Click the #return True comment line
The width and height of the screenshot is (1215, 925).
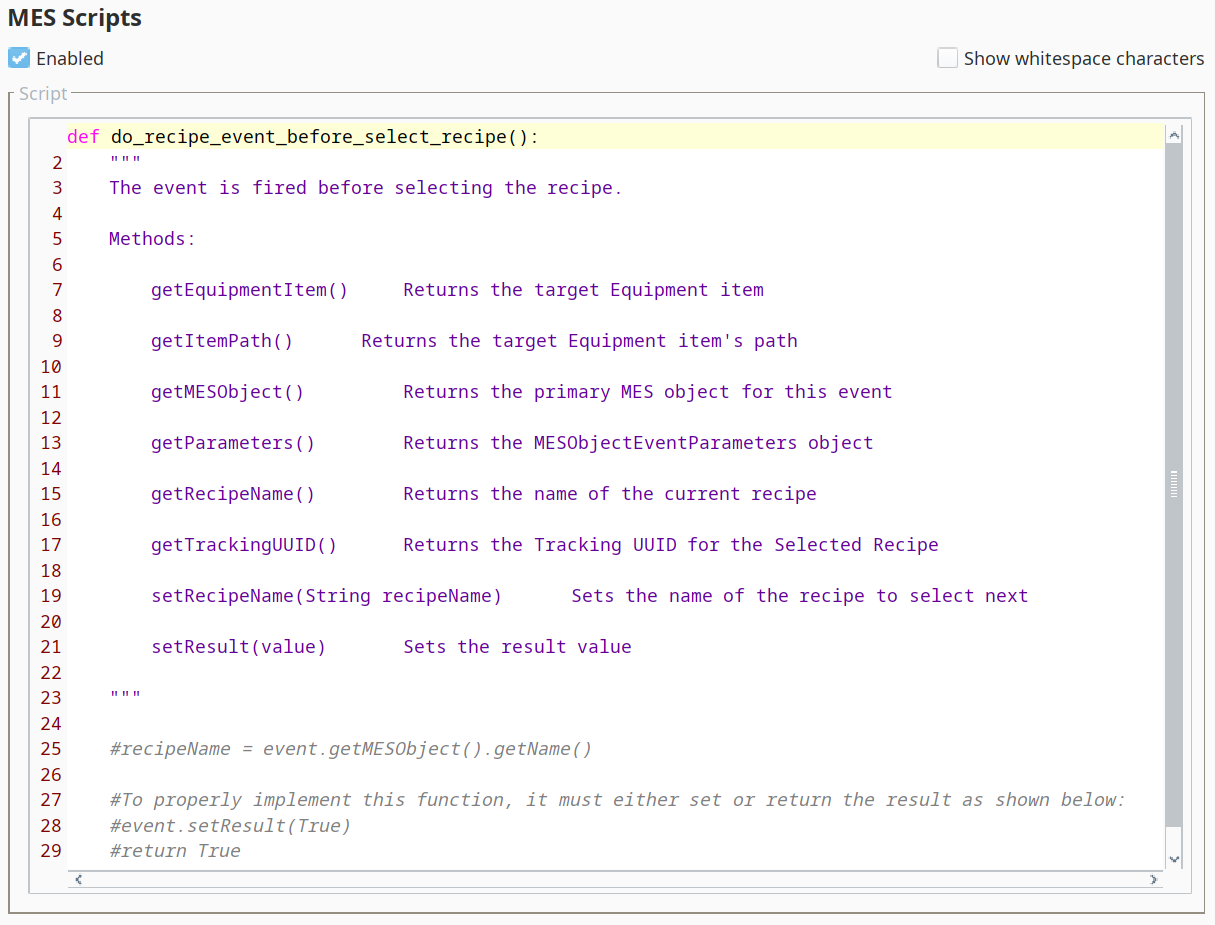(175, 851)
